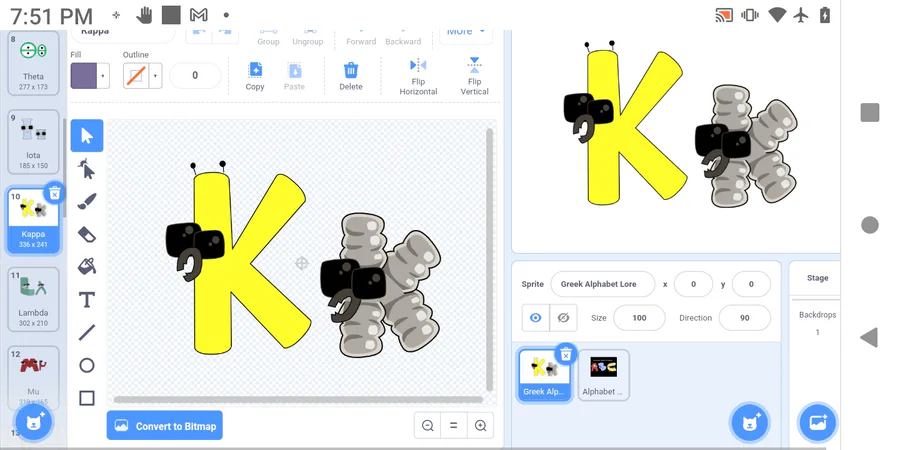Delete the Kappa costume
This screenshot has width=900, height=450.
tap(54, 194)
